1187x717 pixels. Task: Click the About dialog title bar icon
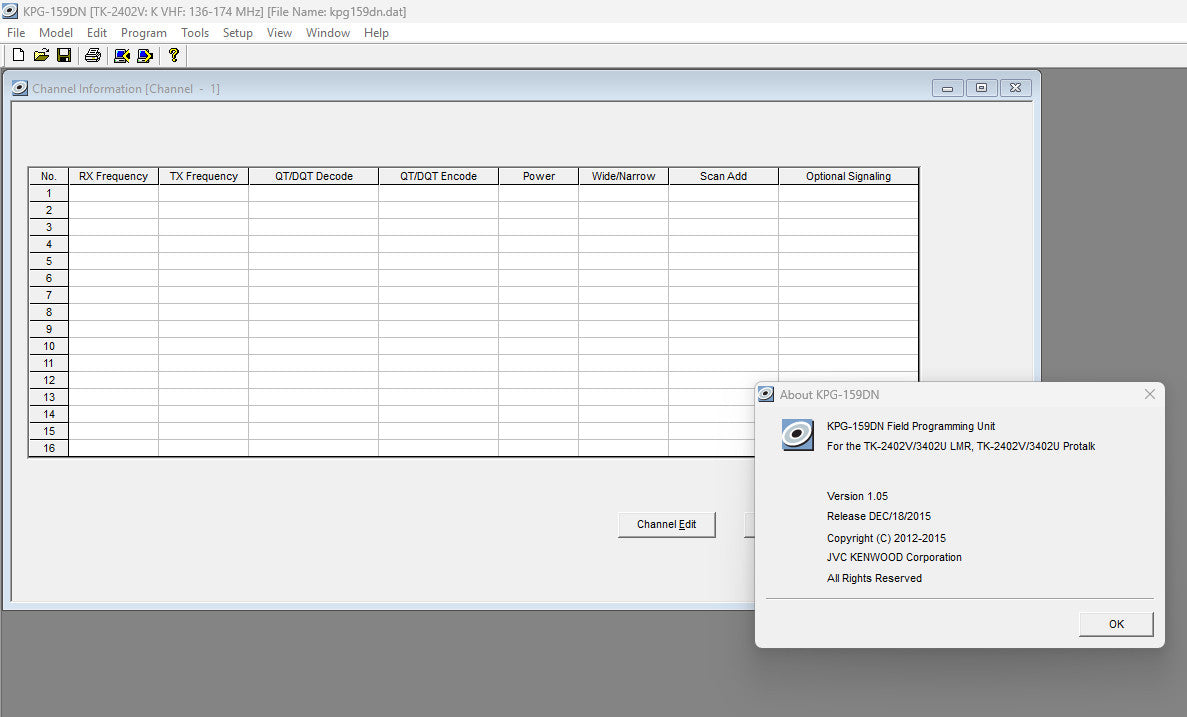(766, 394)
